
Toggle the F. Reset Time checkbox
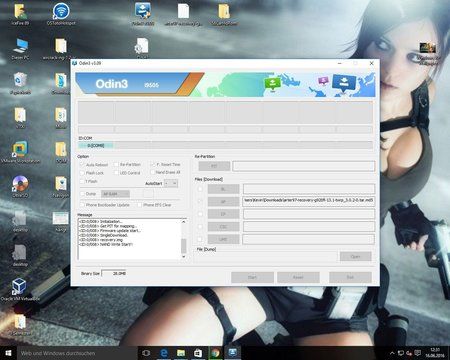click(x=153, y=164)
